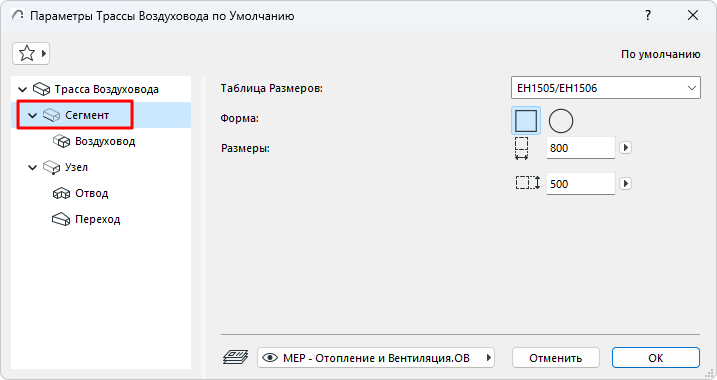Click the По умолчанию label

pyautogui.click(x=660, y=54)
